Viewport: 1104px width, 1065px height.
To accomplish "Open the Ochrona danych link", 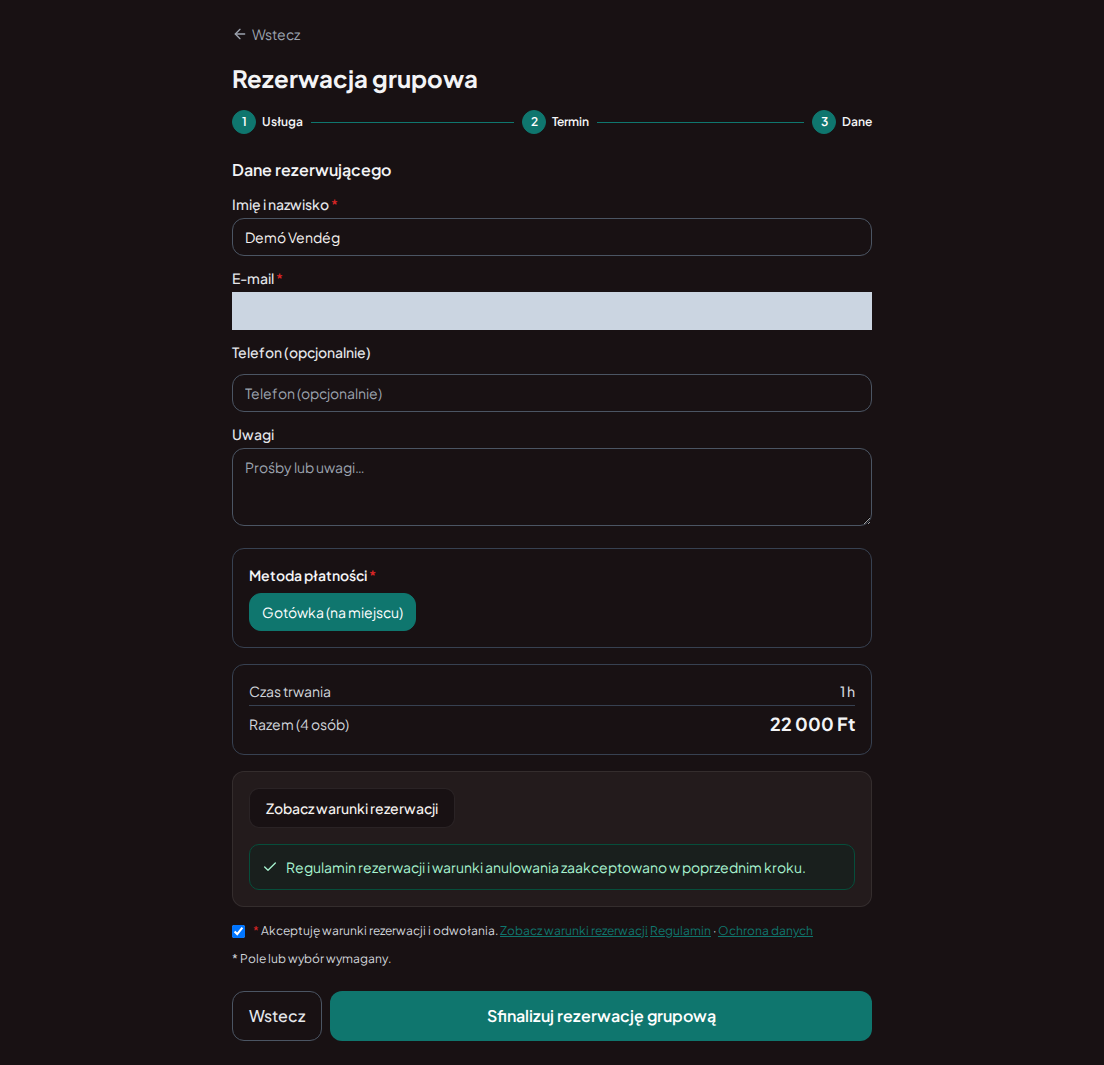I will pos(765,931).
